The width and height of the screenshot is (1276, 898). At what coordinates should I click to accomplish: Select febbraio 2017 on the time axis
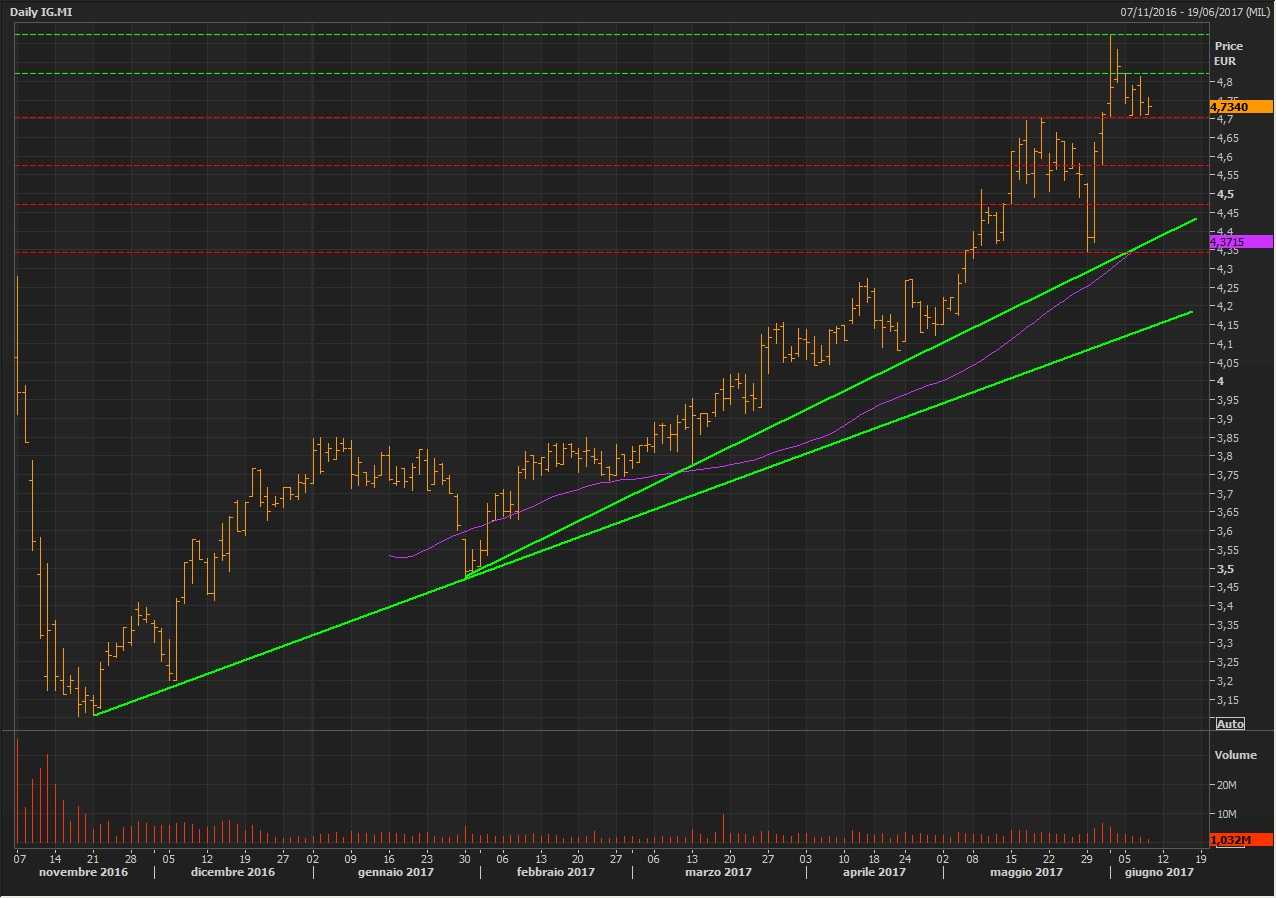[x=556, y=873]
